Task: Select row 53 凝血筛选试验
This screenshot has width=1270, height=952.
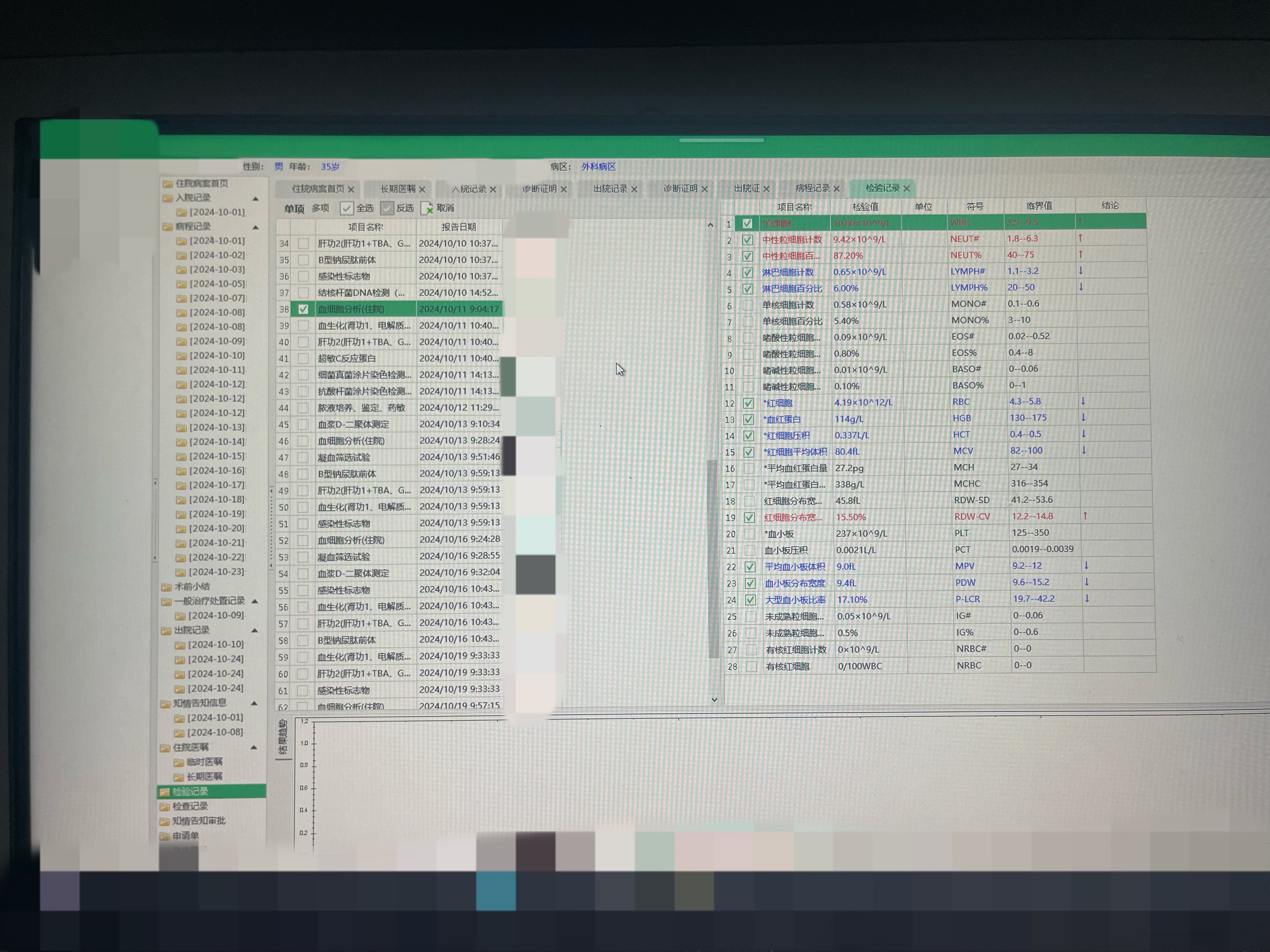Action: point(389,557)
